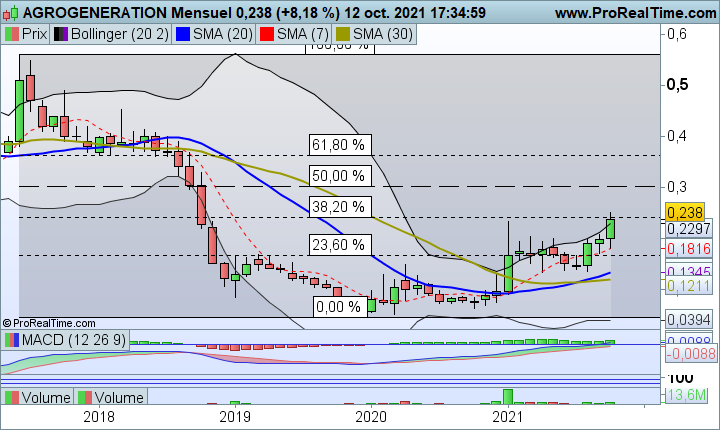
Task: Click the AGROGENERATION Mensuel title text
Action: [x=127, y=13]
